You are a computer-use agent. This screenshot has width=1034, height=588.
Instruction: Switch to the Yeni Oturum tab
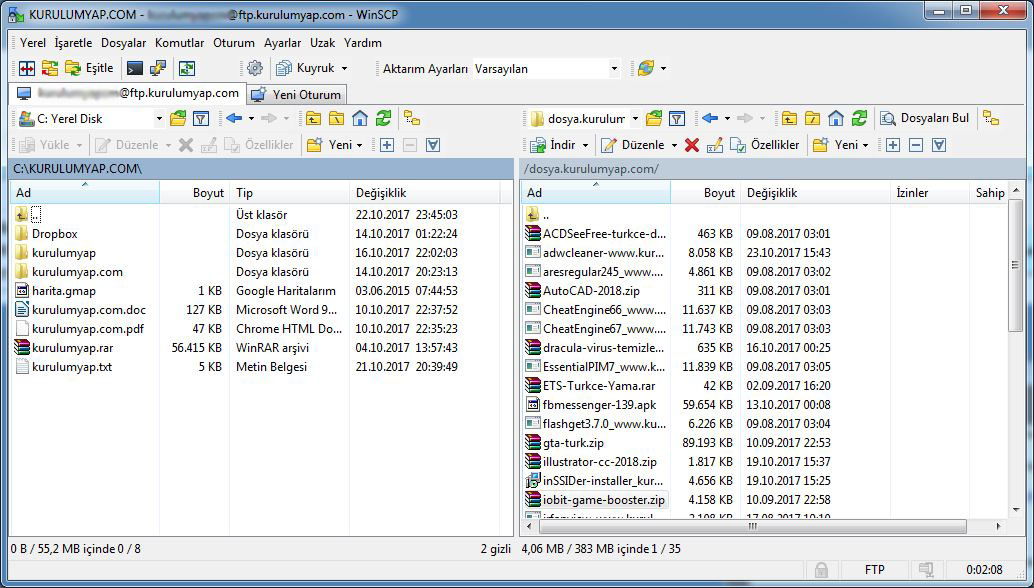(x=297, y=94)
